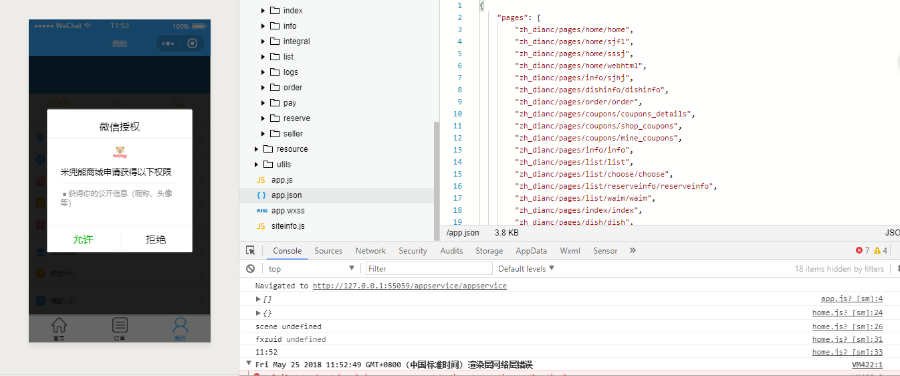
Task: Open the VM422:1 source link
Action: (867, 365)
